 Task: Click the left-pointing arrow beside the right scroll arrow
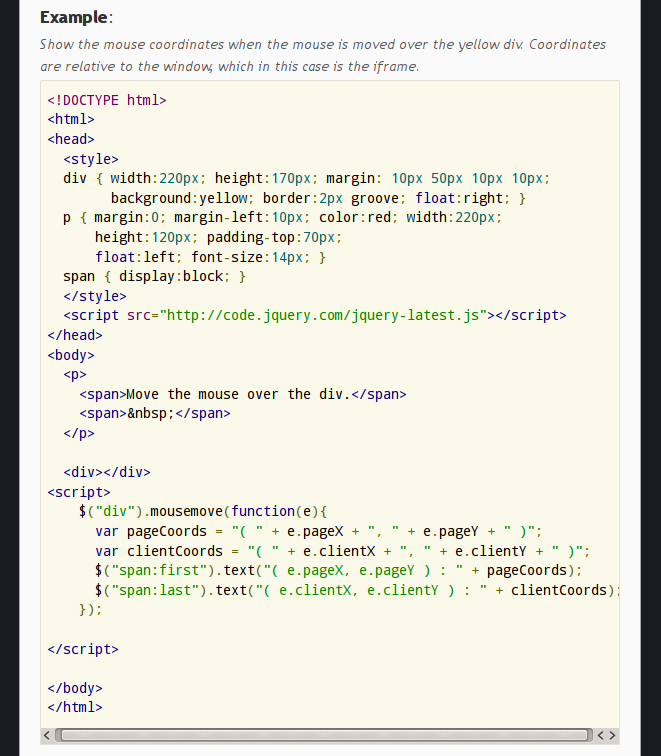point(601,735)
